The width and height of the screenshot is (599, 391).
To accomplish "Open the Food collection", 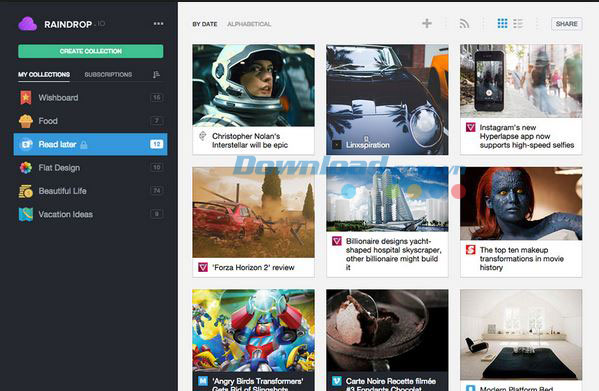I will [91, 121].
